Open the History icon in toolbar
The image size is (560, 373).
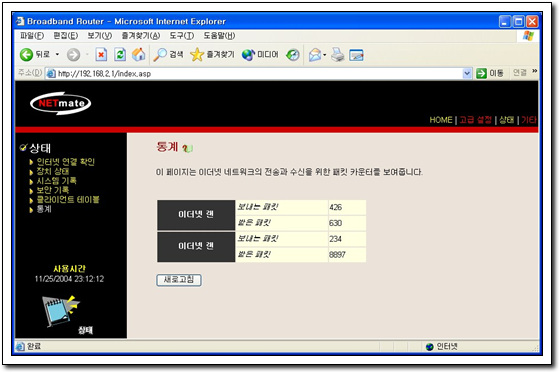click(293, 55)
